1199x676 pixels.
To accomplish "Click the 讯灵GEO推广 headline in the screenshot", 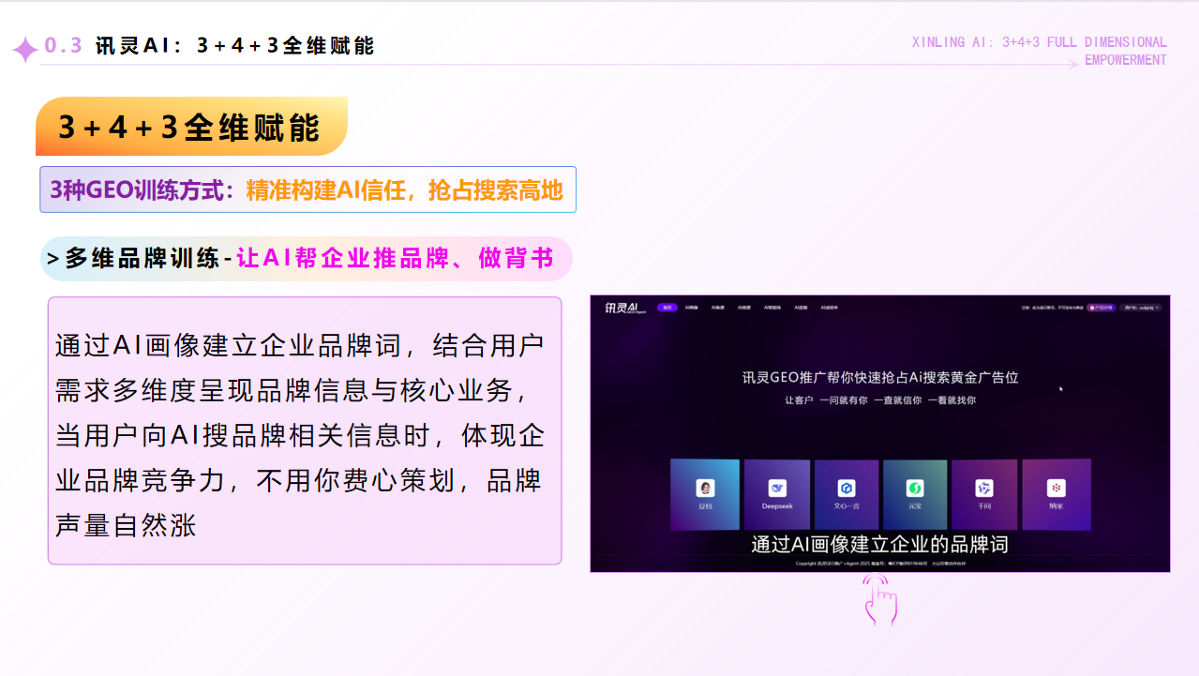I will (x=879, y=377).
